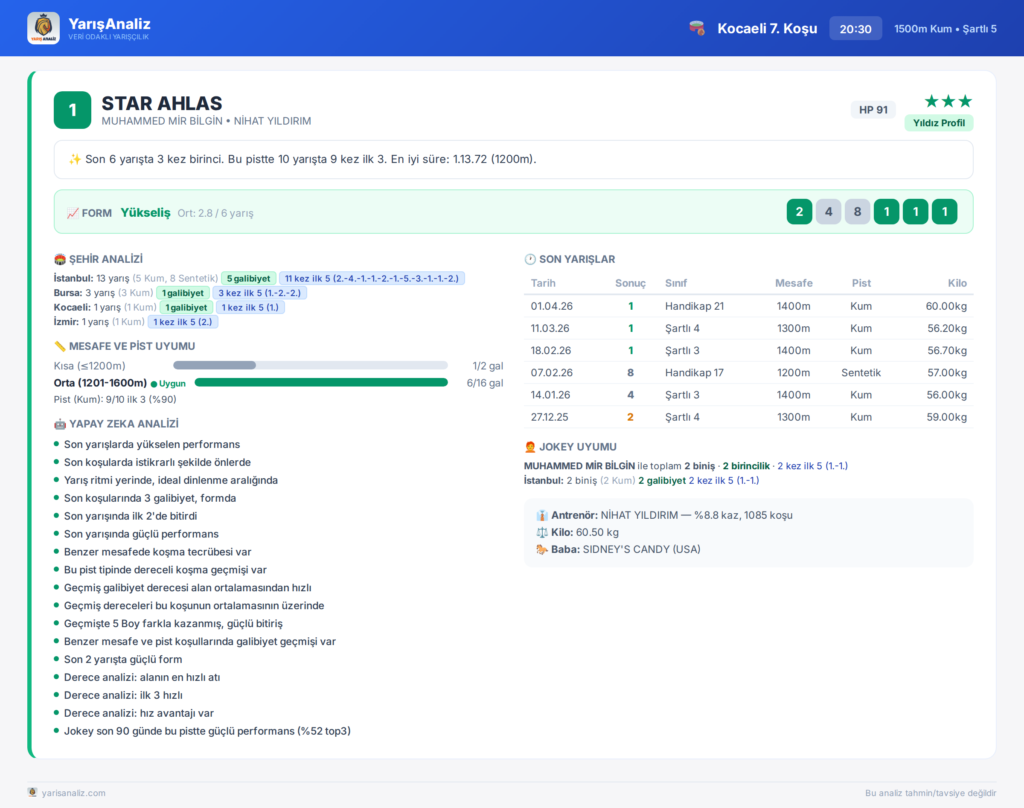The image size is (1024, 808).
Task: Click the Mesafe column header
Action: click(x=793, y=283)
